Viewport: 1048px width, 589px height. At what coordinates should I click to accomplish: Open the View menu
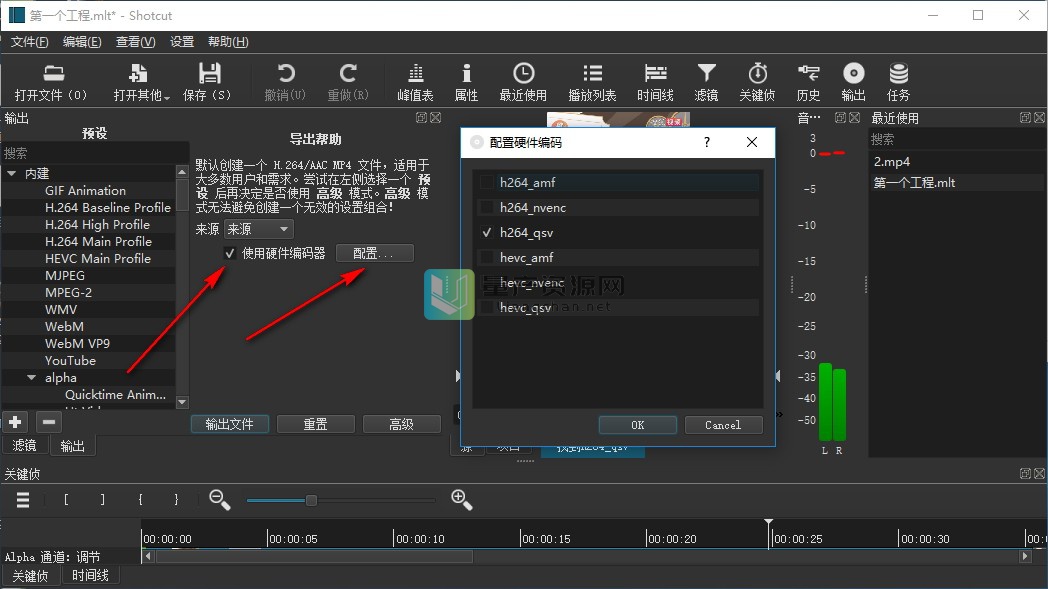(135, 41)
